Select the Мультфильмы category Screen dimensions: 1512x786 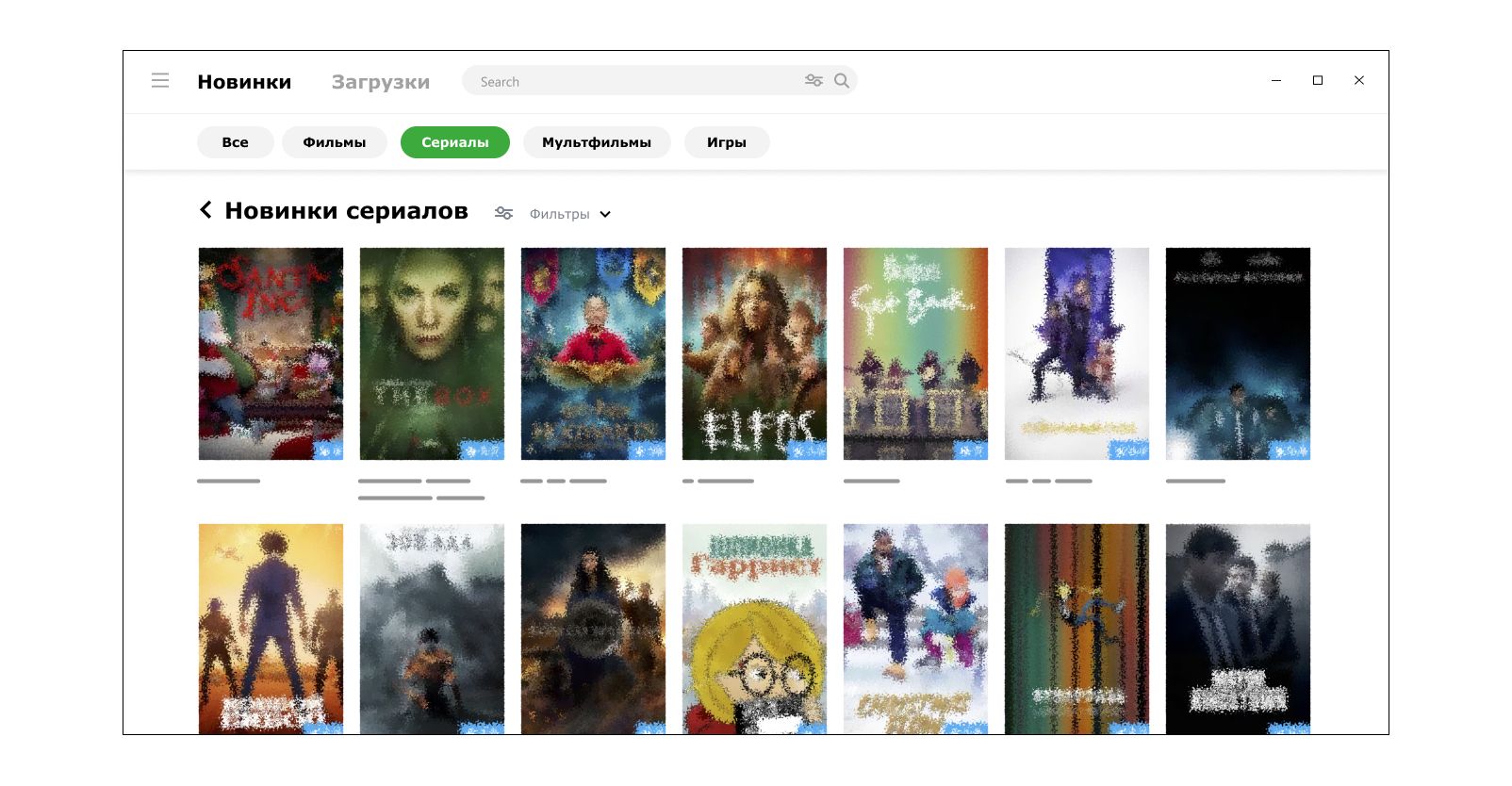pyautogui.click(x=597, y=142)
